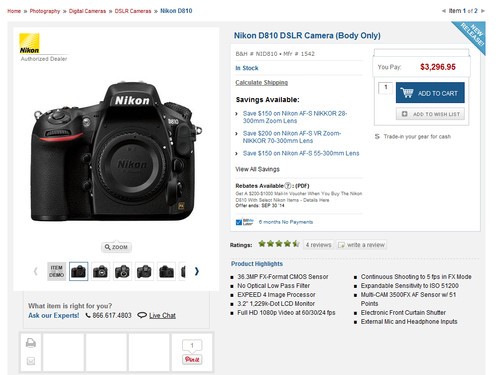The height and width of the screenshot is (375, 500).
Task: Click the print page icon
Action: pos(31,343)
